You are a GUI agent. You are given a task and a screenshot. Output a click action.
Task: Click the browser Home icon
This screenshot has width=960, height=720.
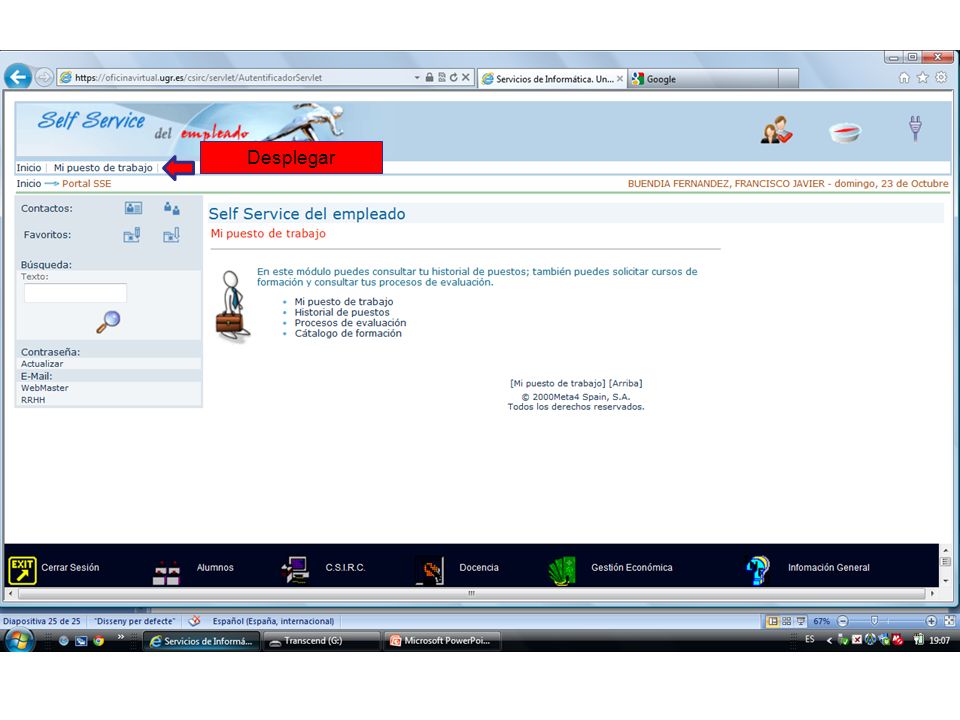[904, 78]
